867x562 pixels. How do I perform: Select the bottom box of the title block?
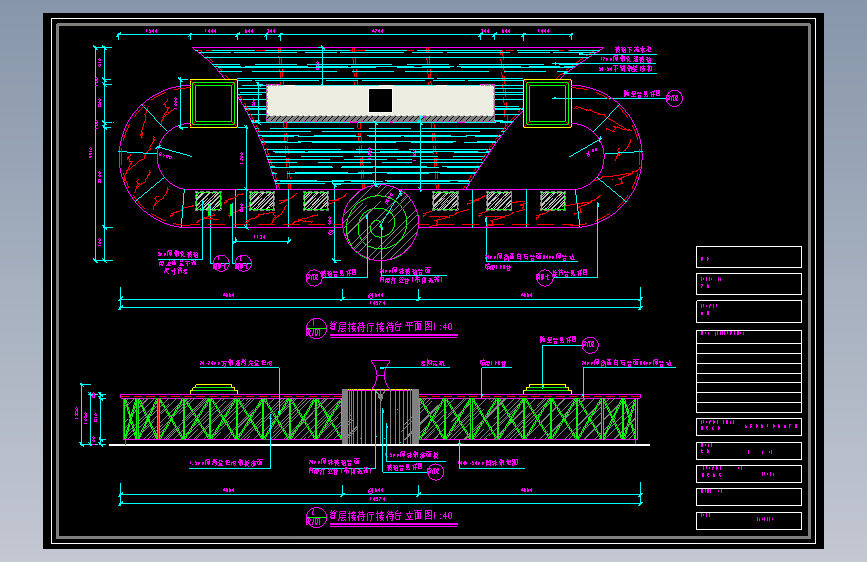(x=749, y=521)
